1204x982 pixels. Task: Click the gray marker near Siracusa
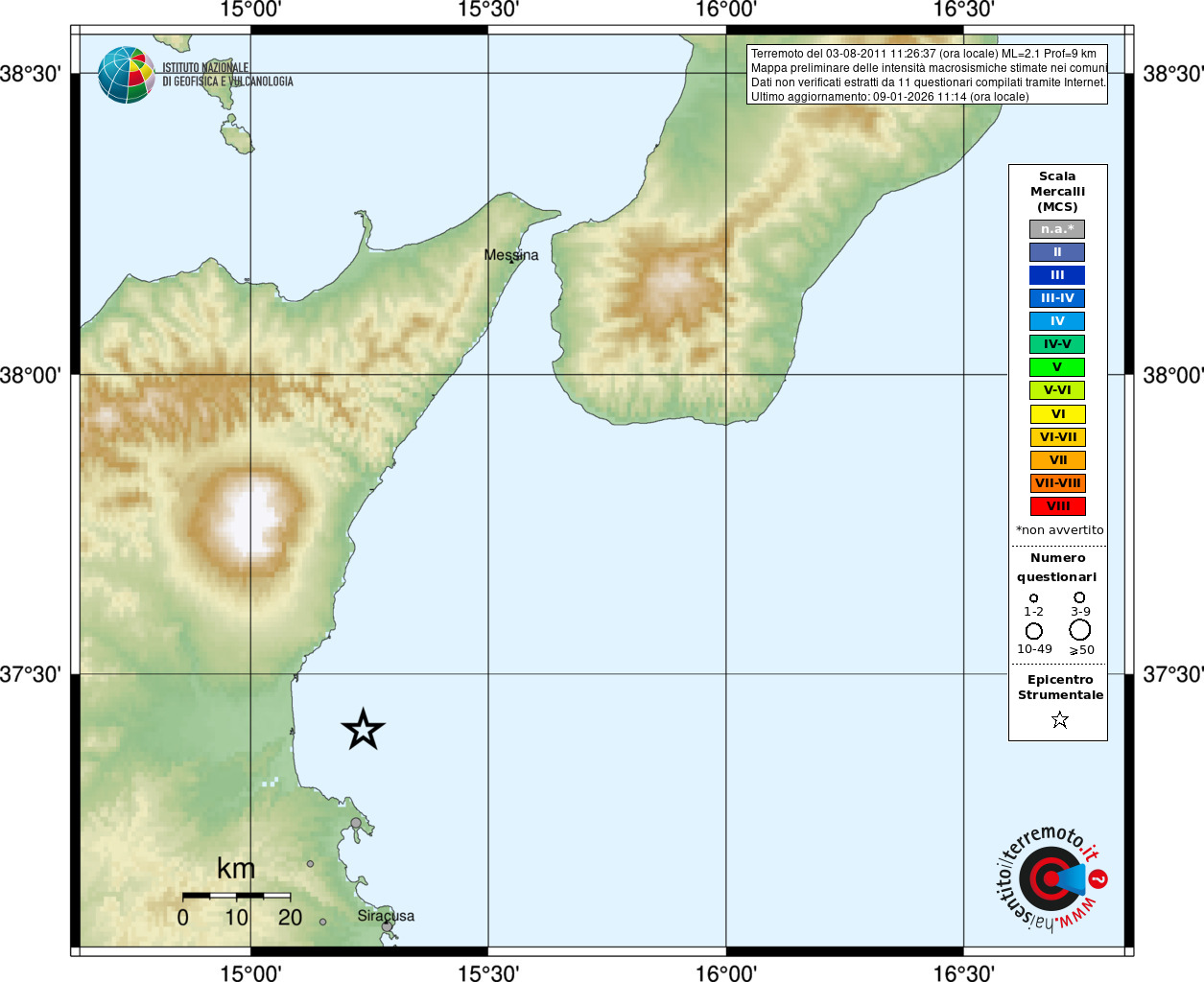(387, 927)
